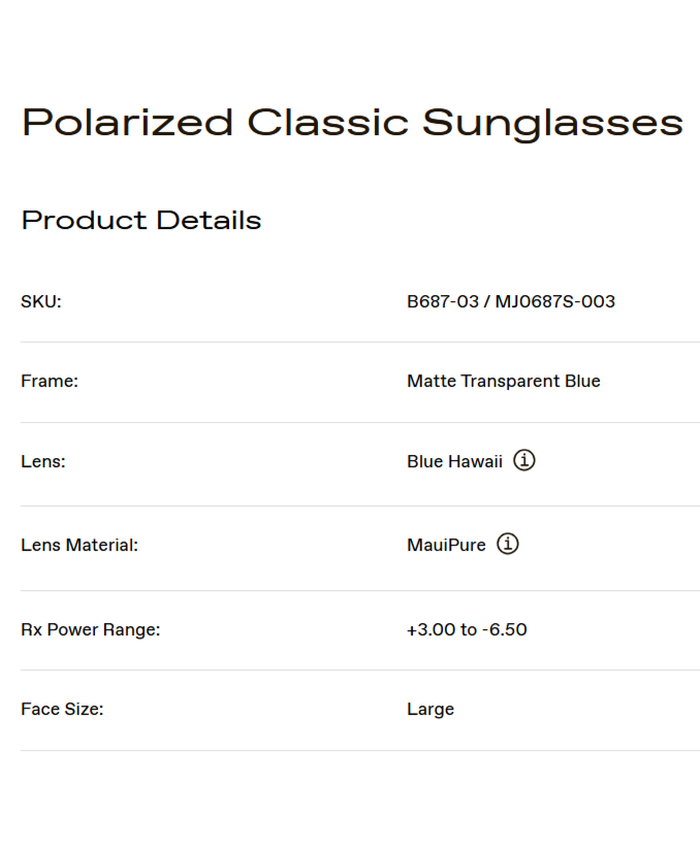This screenshot has width=700, height=850.
Task: Select the Product Details heading
Action: 141,221
